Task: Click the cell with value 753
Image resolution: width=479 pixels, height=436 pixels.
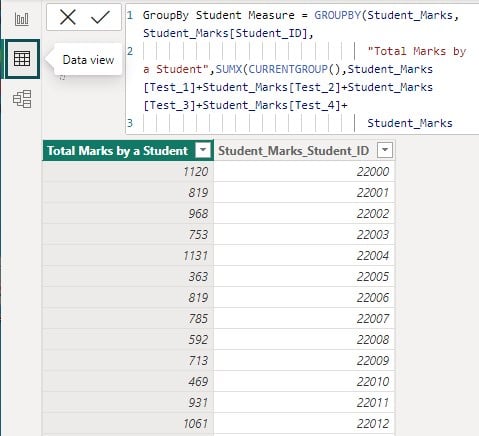Action: pos(128,235)
